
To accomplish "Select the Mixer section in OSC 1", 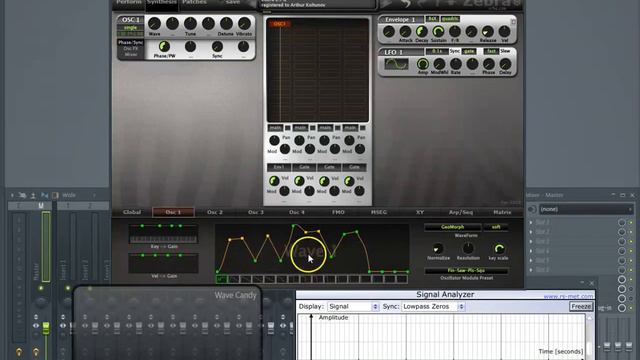I will click(131, 54).
